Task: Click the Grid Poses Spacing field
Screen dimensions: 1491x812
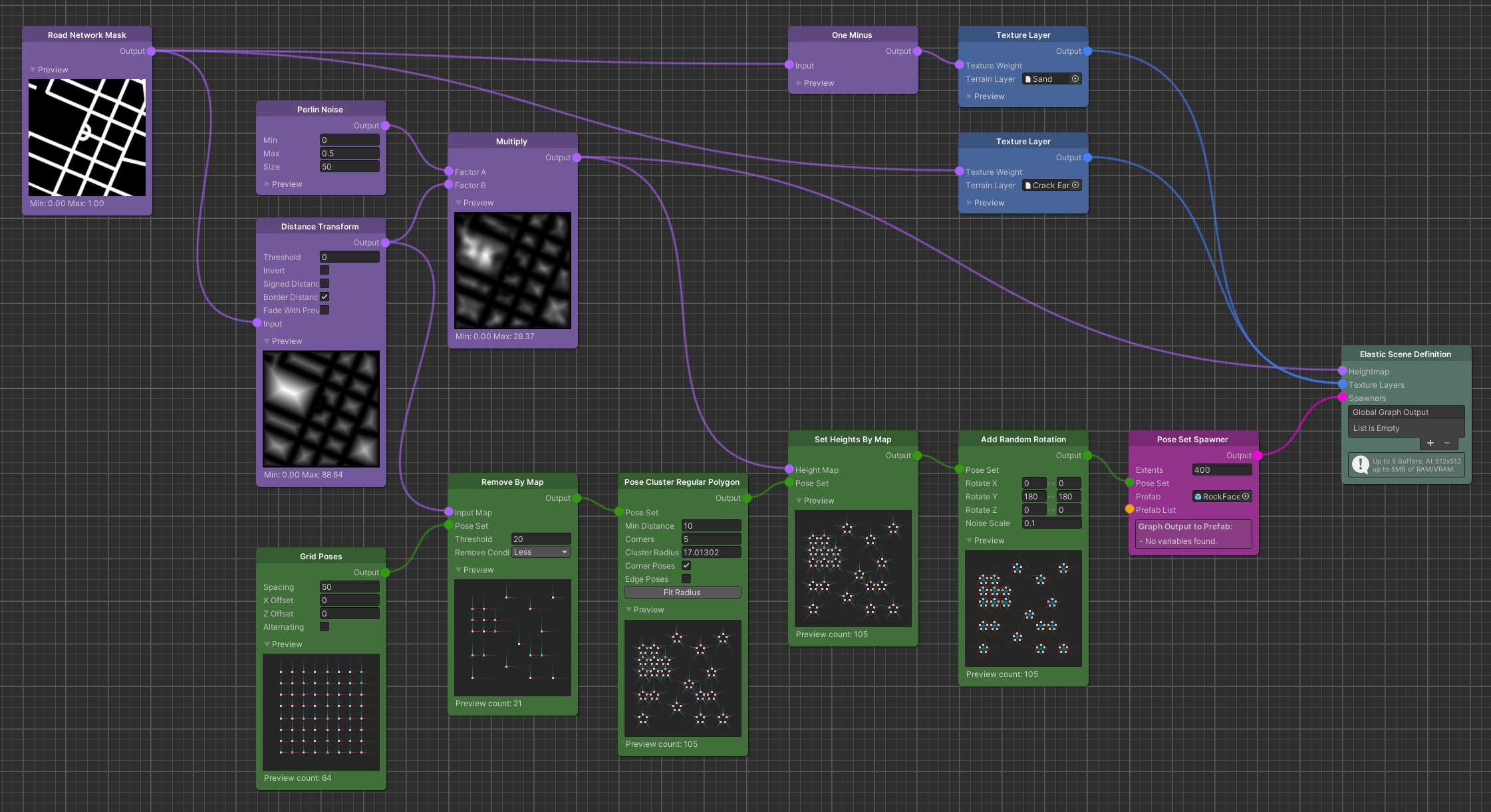Action: tap(349, 587)
